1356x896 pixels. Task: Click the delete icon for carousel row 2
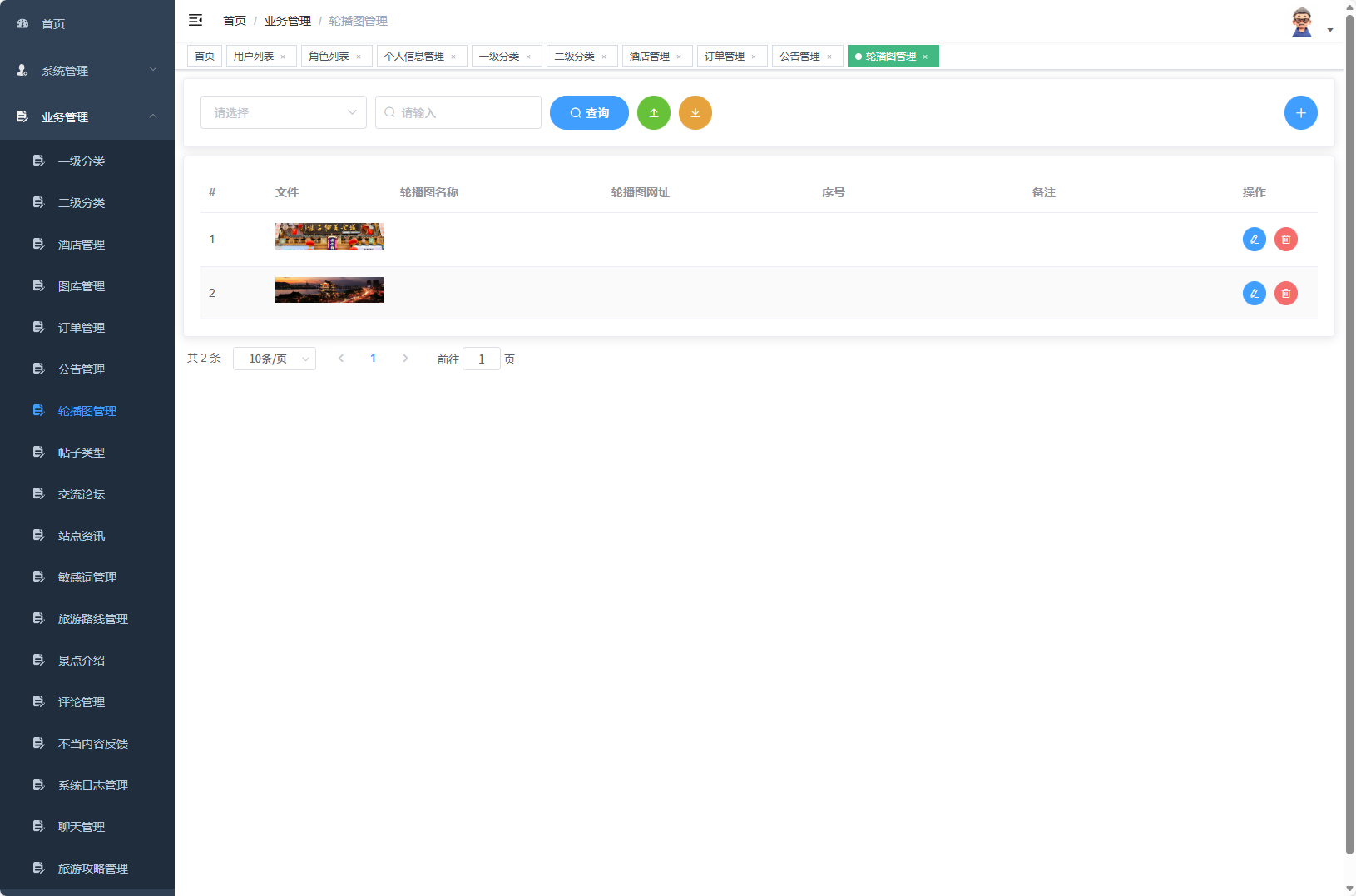tap(1286, 293)
